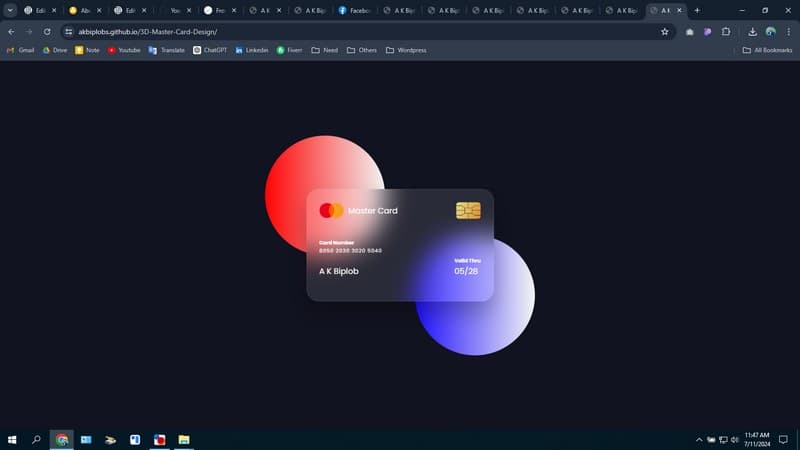This screenshot has height=450, width=800.
Task: Click the Master Card text on card
Action: click(372, 211)
